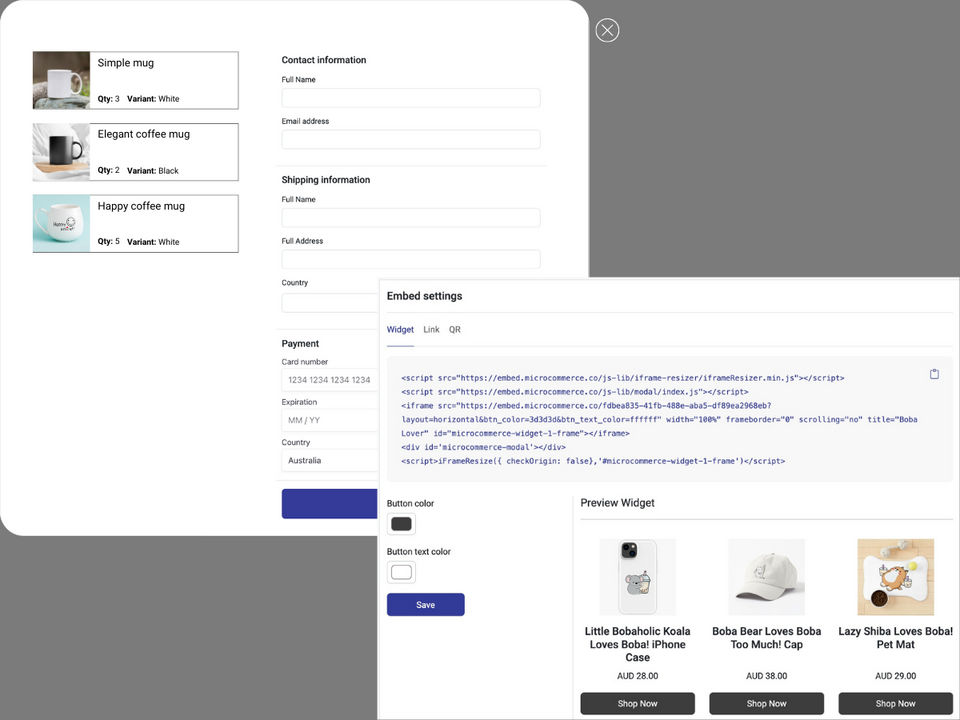Switch to the Link tab

tap(431, 330)
